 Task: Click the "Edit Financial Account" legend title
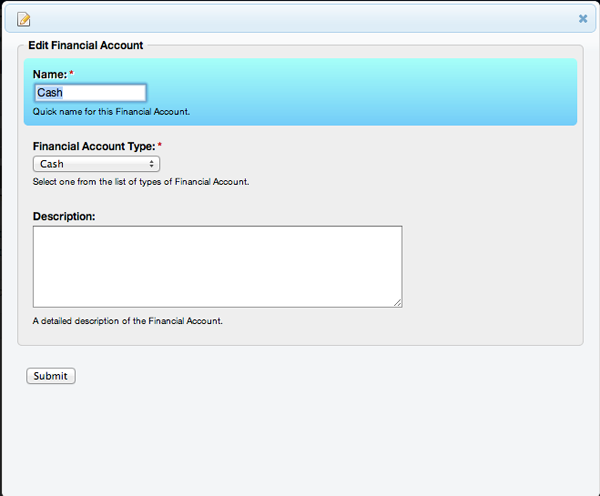86,45
